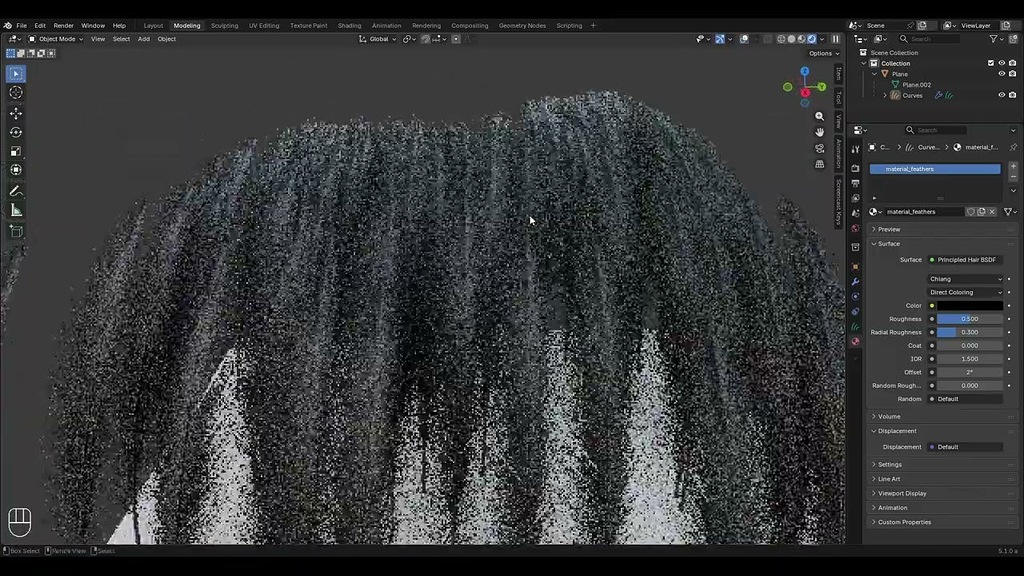
Task: Click the fake user shield icon
Action: coord(970,212)
